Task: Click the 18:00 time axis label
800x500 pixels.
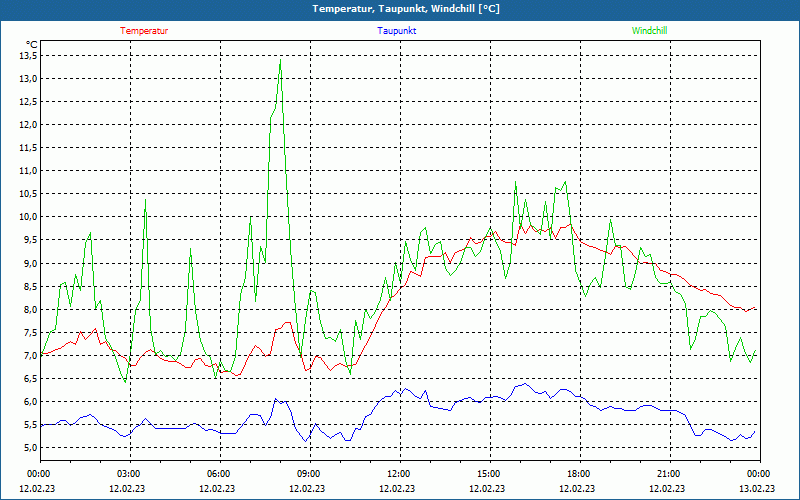Action: 580,474
